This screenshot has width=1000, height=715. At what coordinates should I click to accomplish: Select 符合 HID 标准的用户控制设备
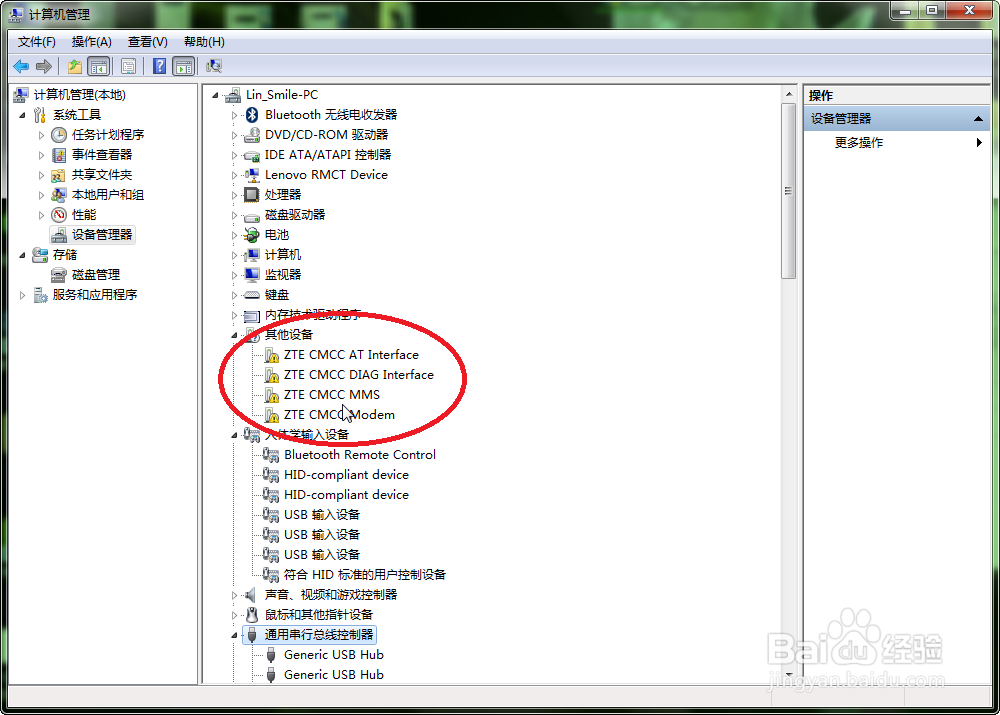tap(365, 575)
